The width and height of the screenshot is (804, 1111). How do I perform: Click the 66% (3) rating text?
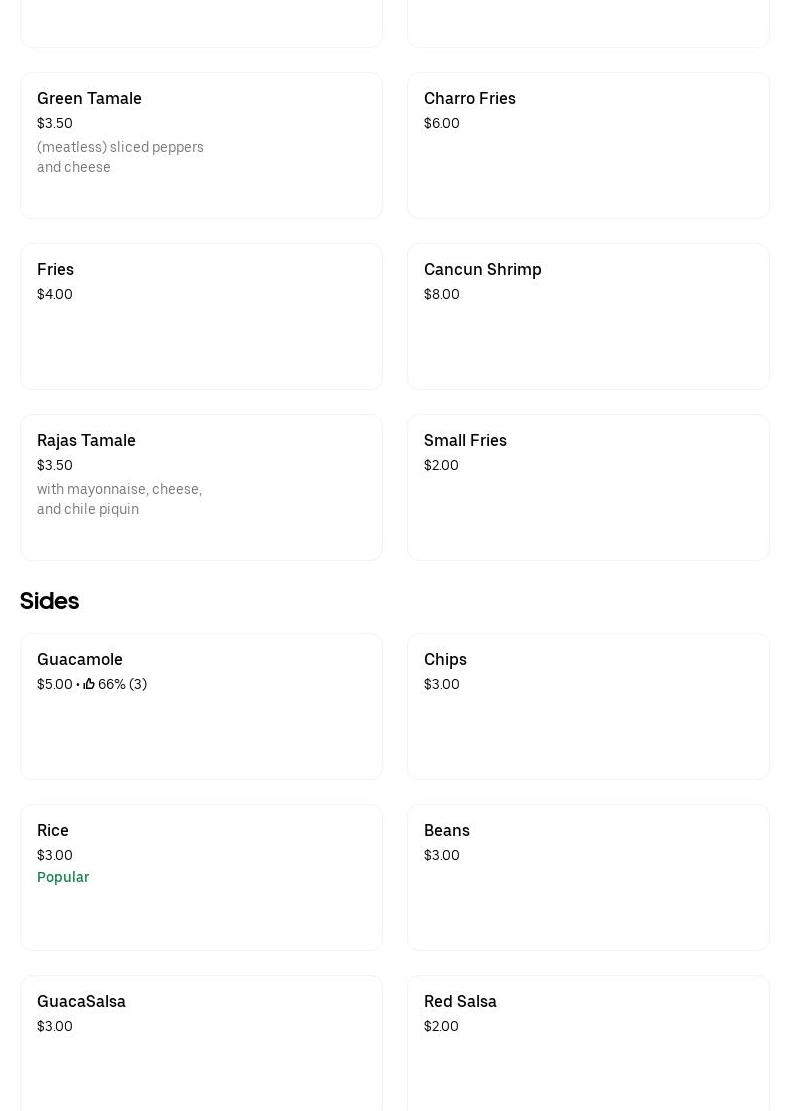[x=122, y=685]
